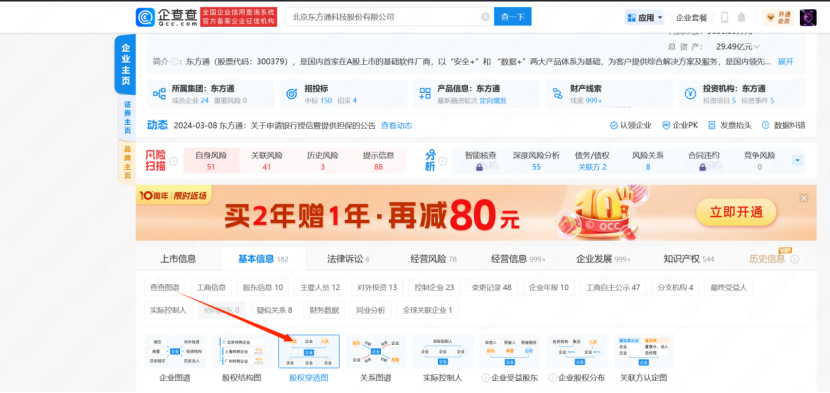
Task: Click the 查看动态 link
Action: [396, 126]
